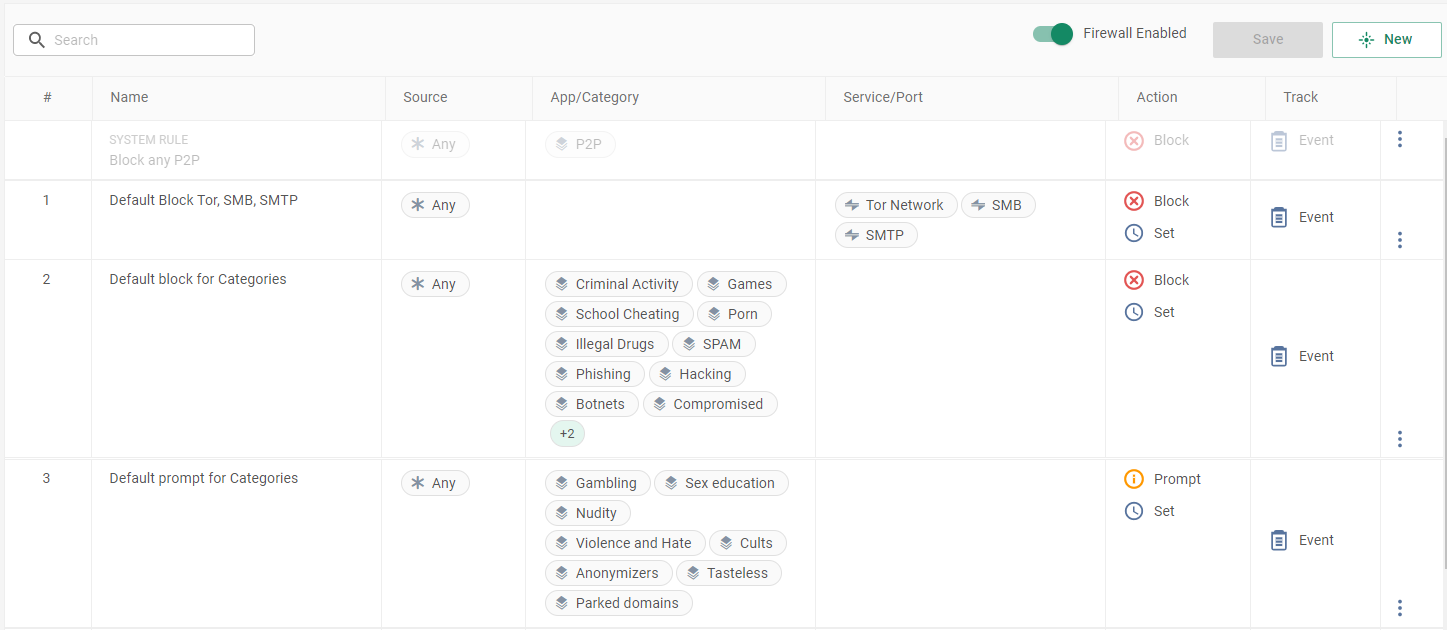Viewport: 1447px width, 630px height.
Task: Click the New rule button
Action: click(1386, 40)
